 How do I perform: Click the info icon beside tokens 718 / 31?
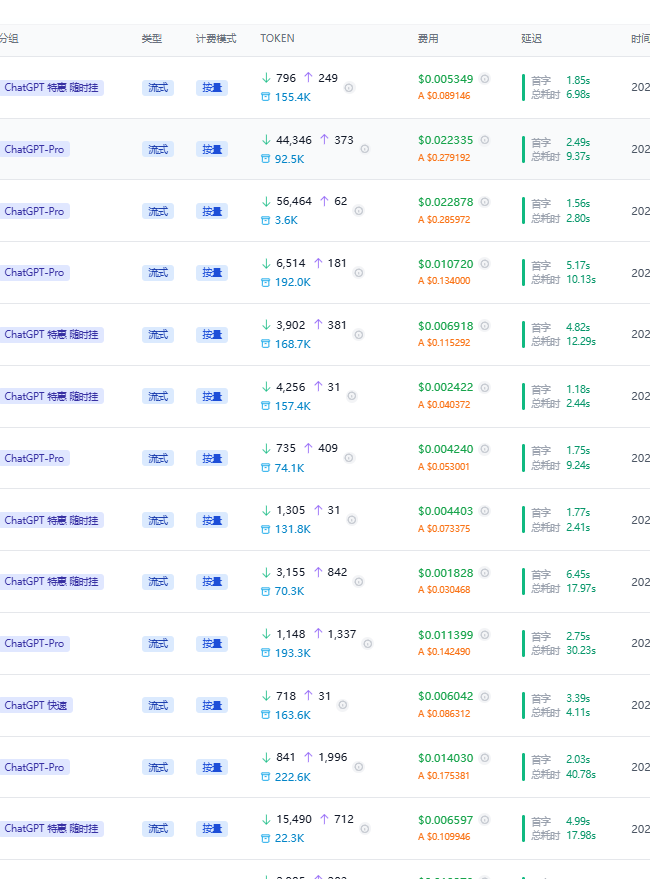[x=343, y=705]
